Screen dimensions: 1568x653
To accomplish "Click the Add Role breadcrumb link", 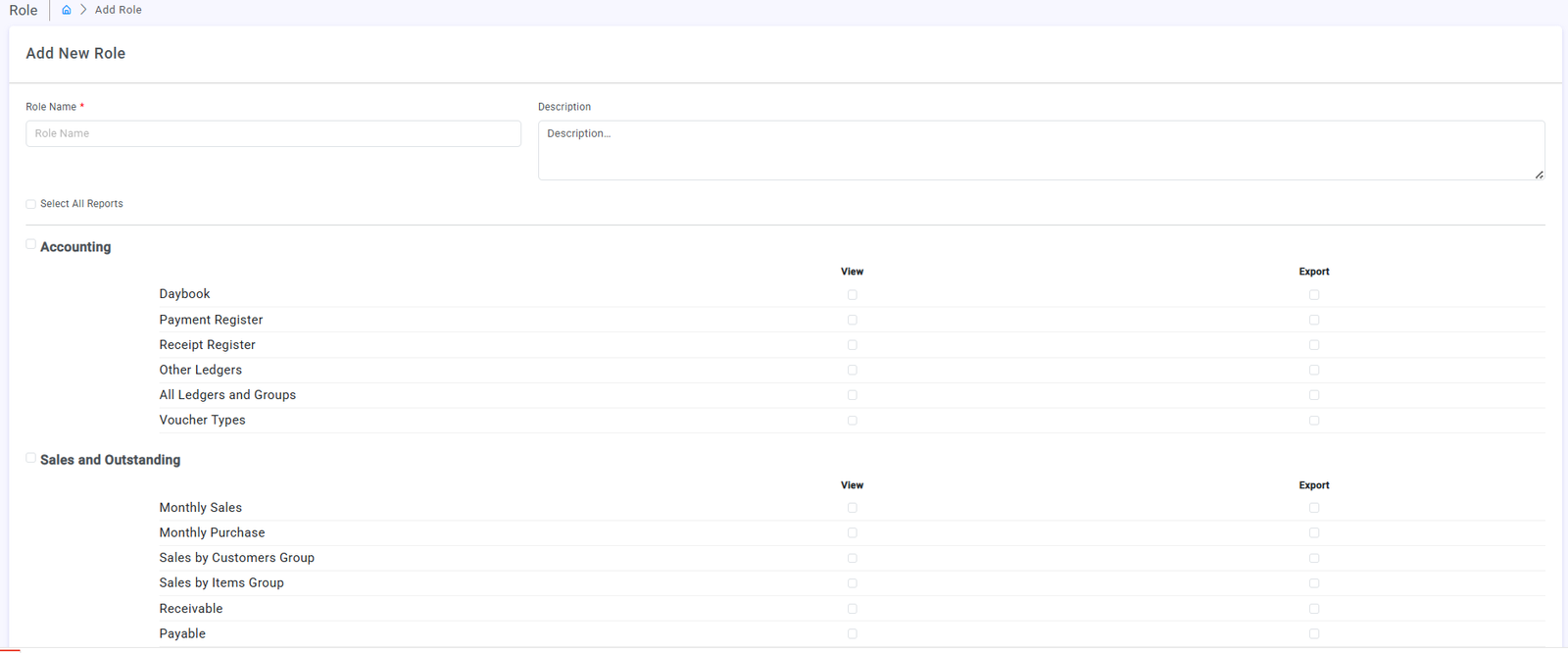I will [x=118, y=10].
